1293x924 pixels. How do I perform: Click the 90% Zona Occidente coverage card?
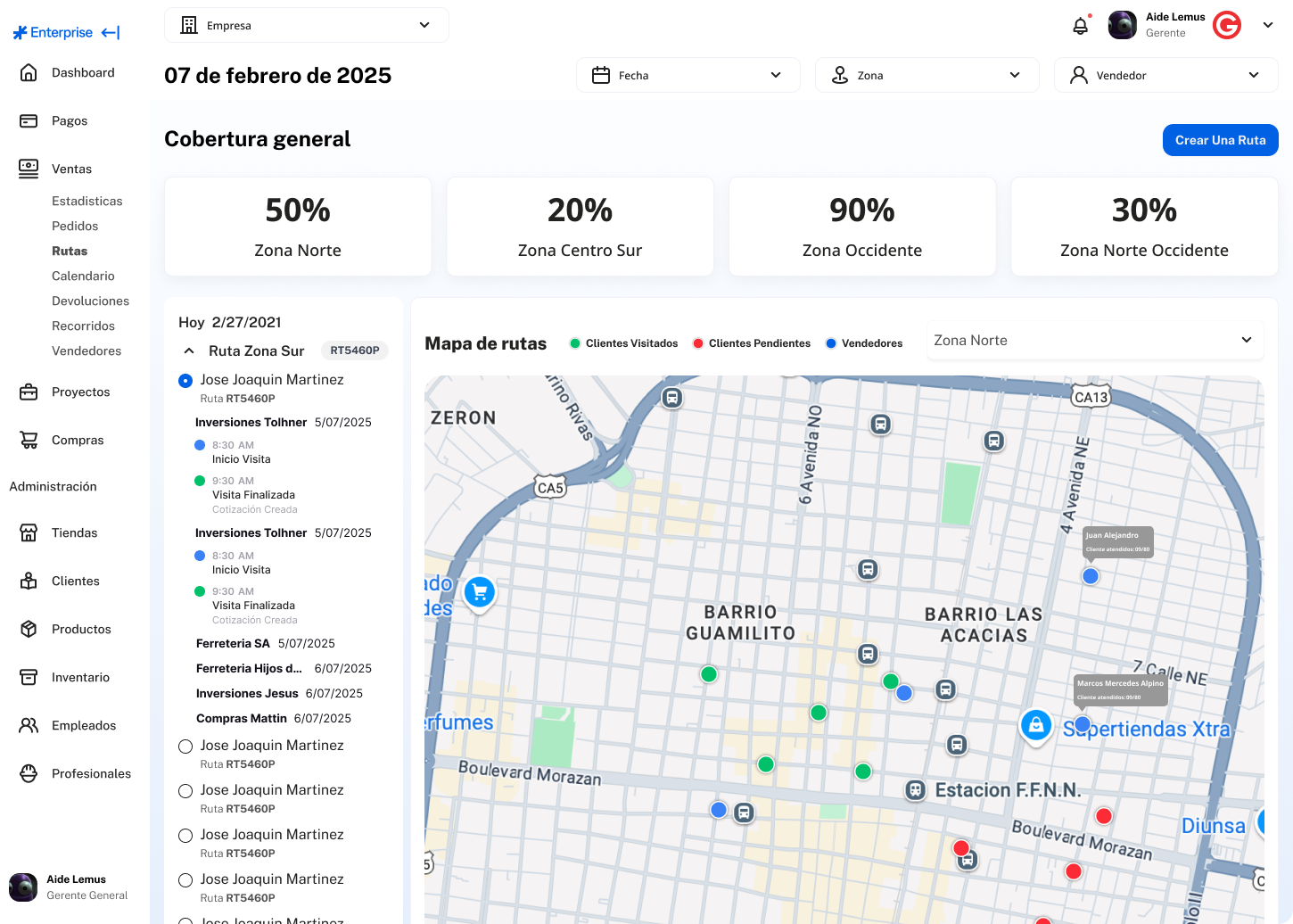(x=861, y=227)
